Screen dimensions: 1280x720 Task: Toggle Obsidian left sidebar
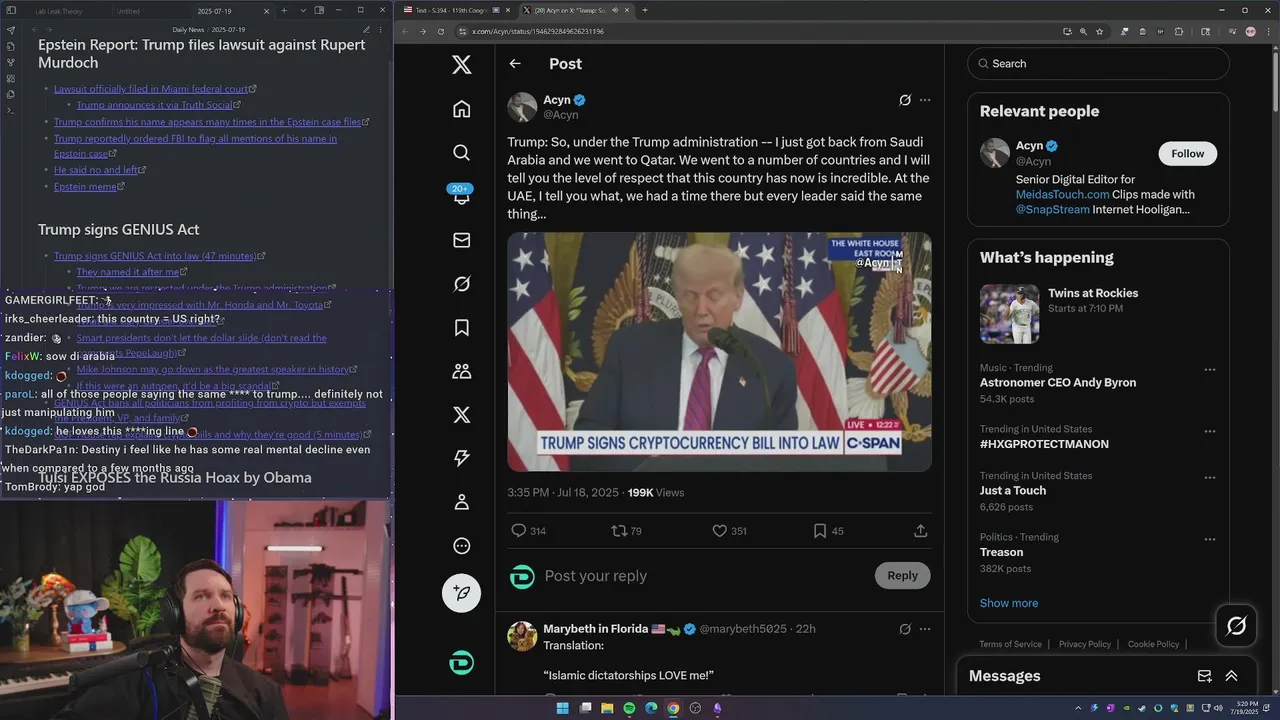(x=10, y=11)
